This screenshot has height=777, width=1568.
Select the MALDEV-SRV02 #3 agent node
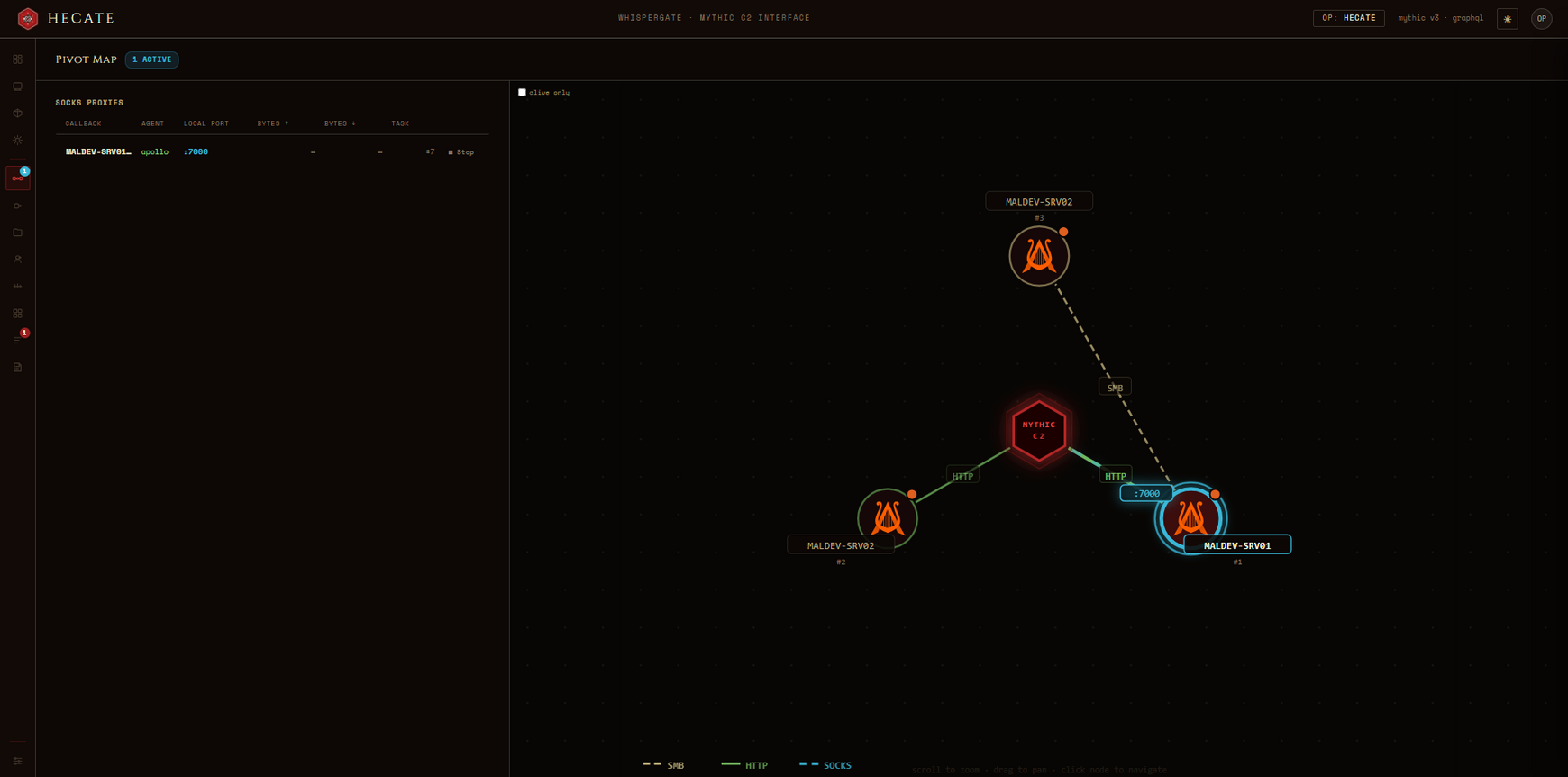coord(1039,256)
